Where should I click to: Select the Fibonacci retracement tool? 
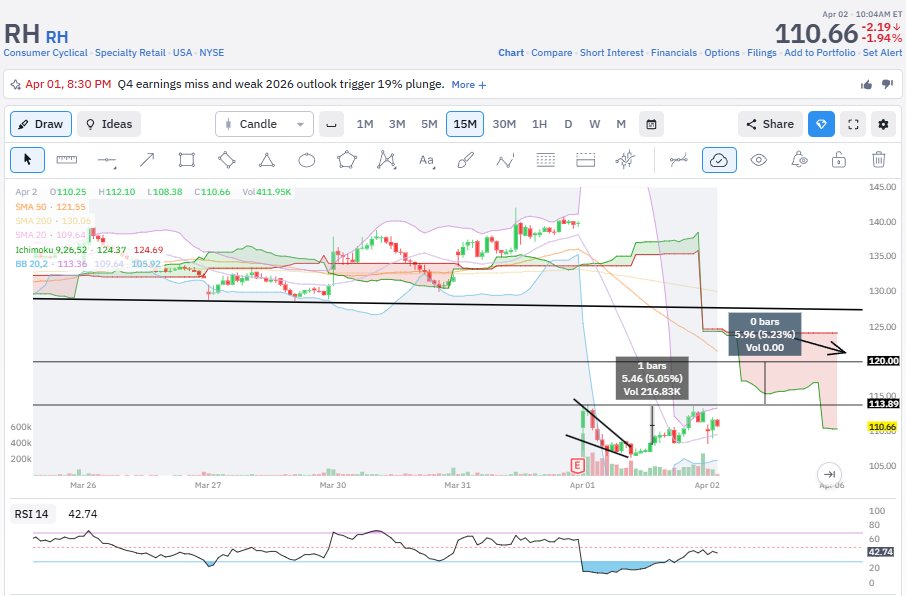545,160
